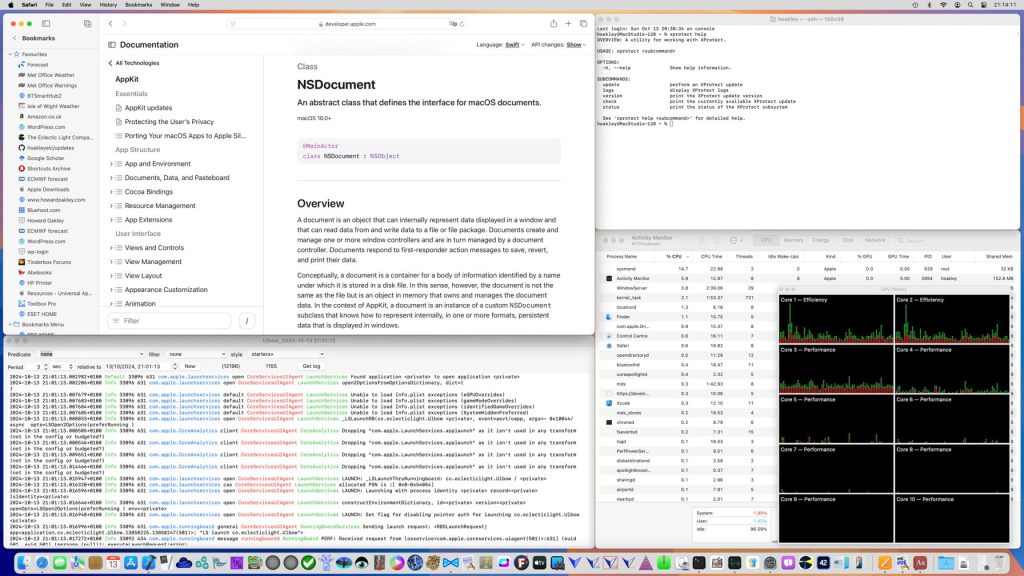Expand the Cocoa Bindings tree item

111,192
